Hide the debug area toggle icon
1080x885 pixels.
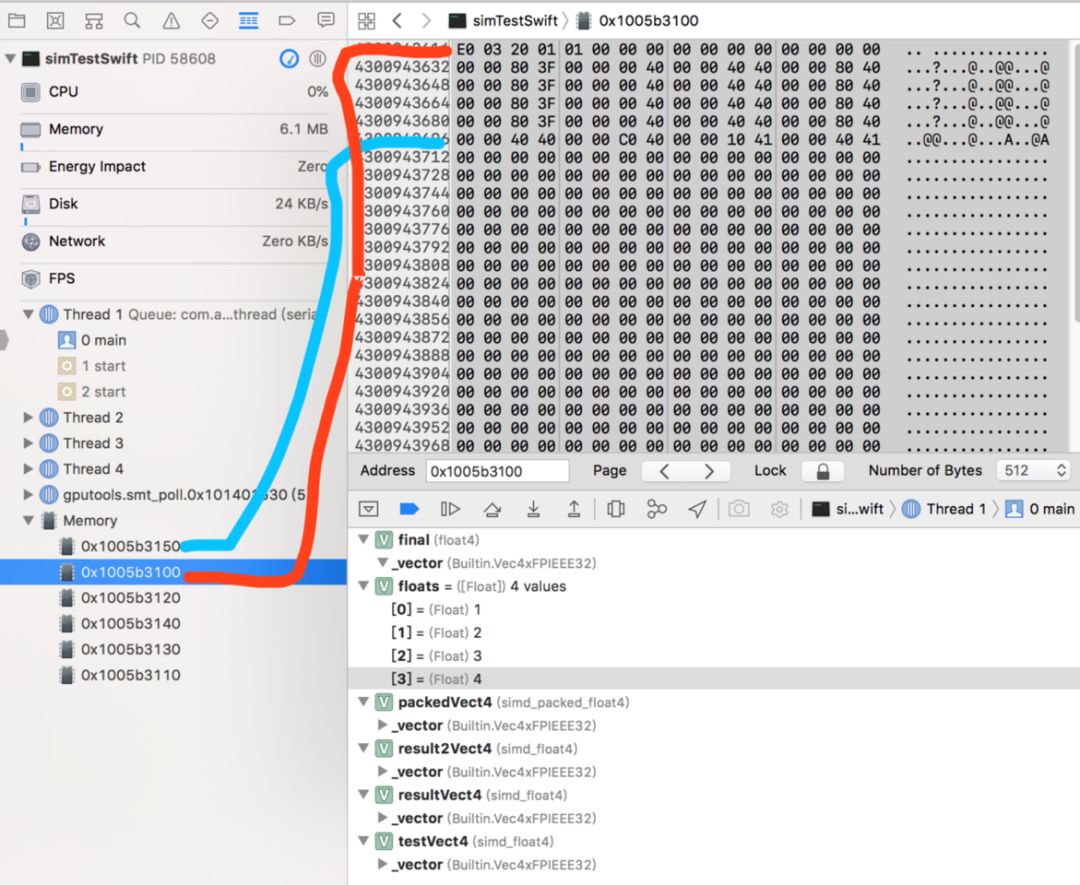pyautogui.click(x=368, y=509)
